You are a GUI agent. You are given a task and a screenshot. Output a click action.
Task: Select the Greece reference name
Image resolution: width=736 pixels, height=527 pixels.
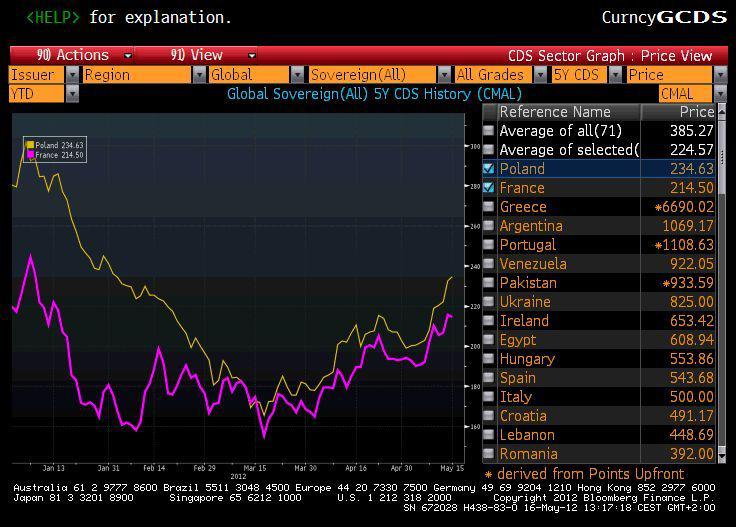pyautogui.click(x=523, y=207)
